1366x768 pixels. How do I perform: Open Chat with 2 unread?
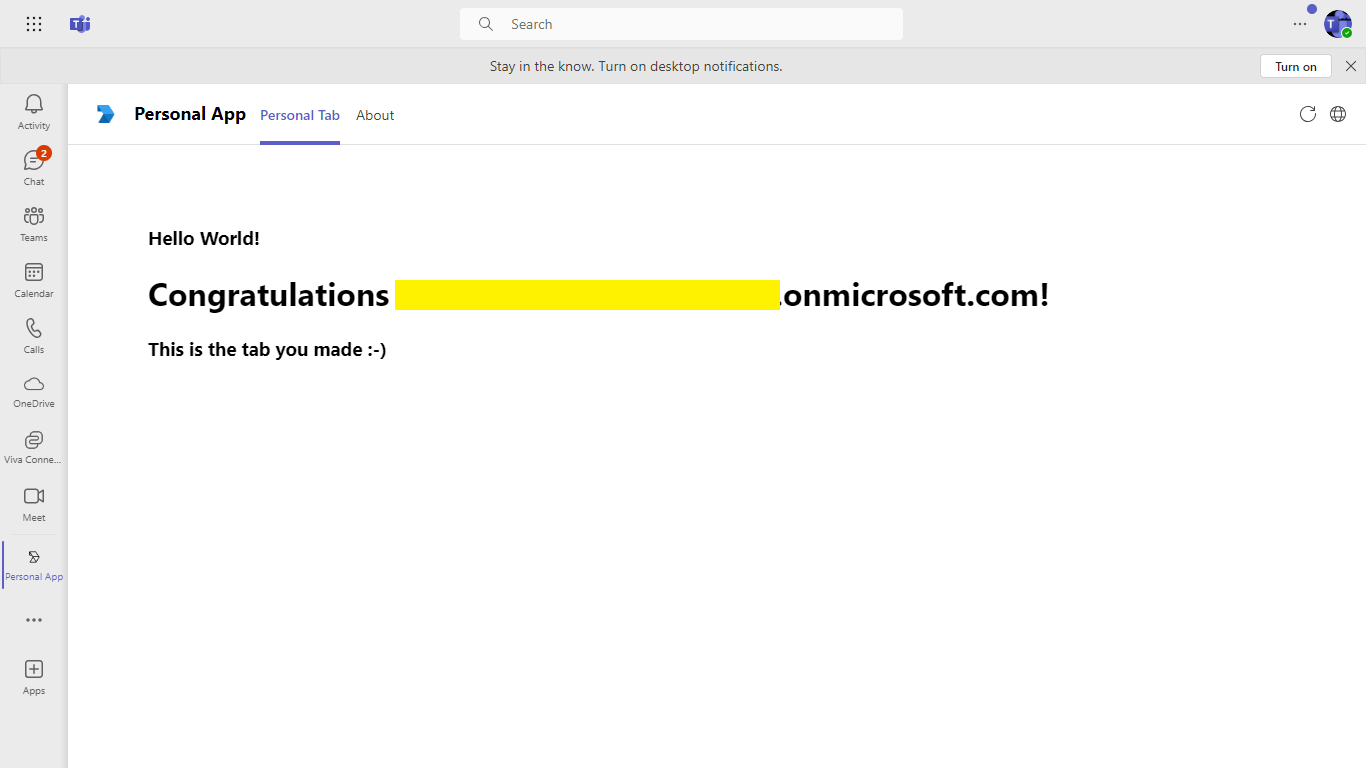point(34,168)
